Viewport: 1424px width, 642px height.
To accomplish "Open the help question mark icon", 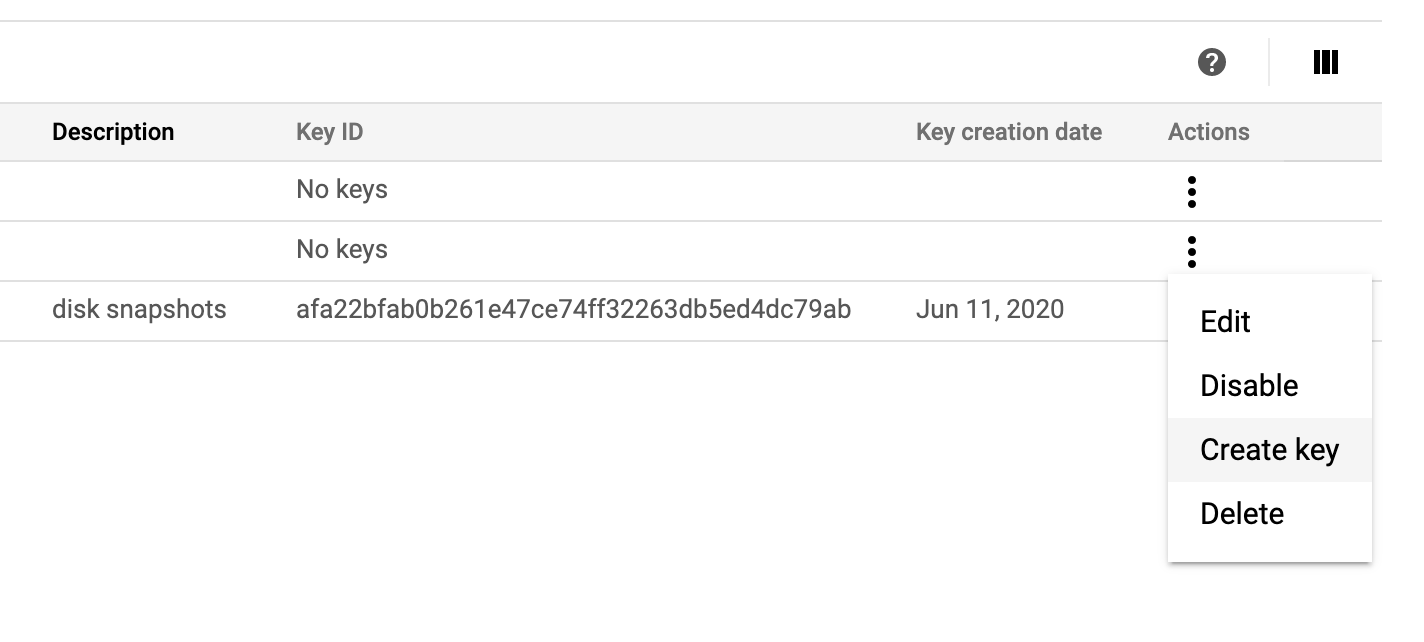I will point(1211,62).
